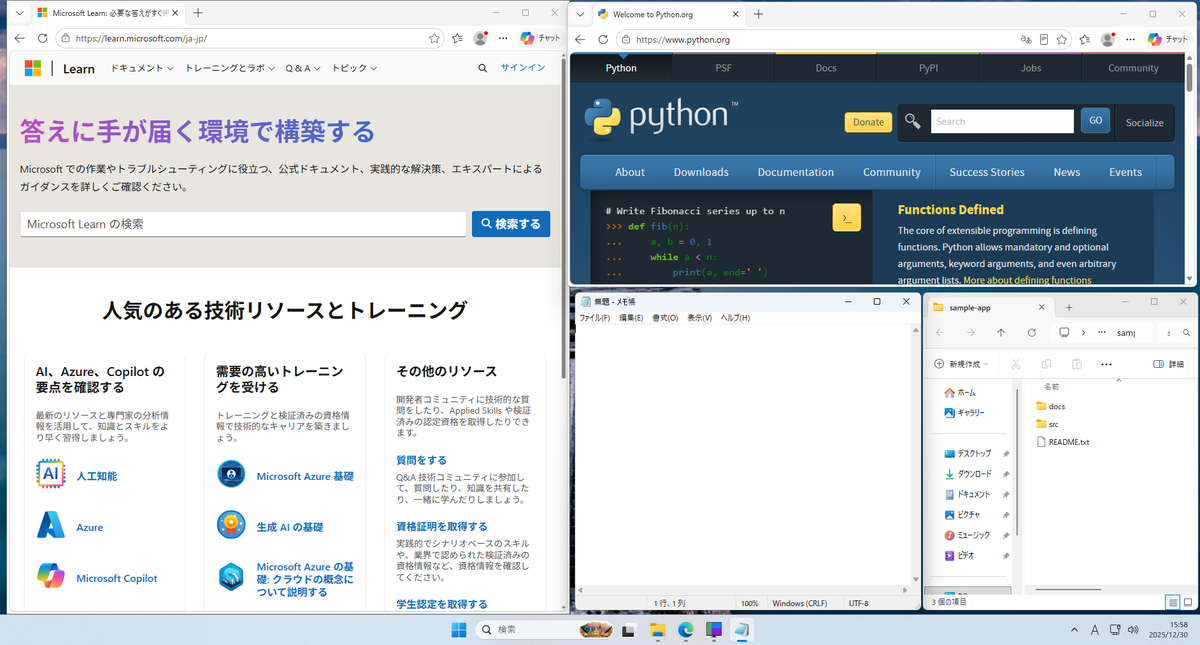Click the profile avatar in Microsoft Learn browser window
This screenshot has height=645, width=1200.
point(480,38)
